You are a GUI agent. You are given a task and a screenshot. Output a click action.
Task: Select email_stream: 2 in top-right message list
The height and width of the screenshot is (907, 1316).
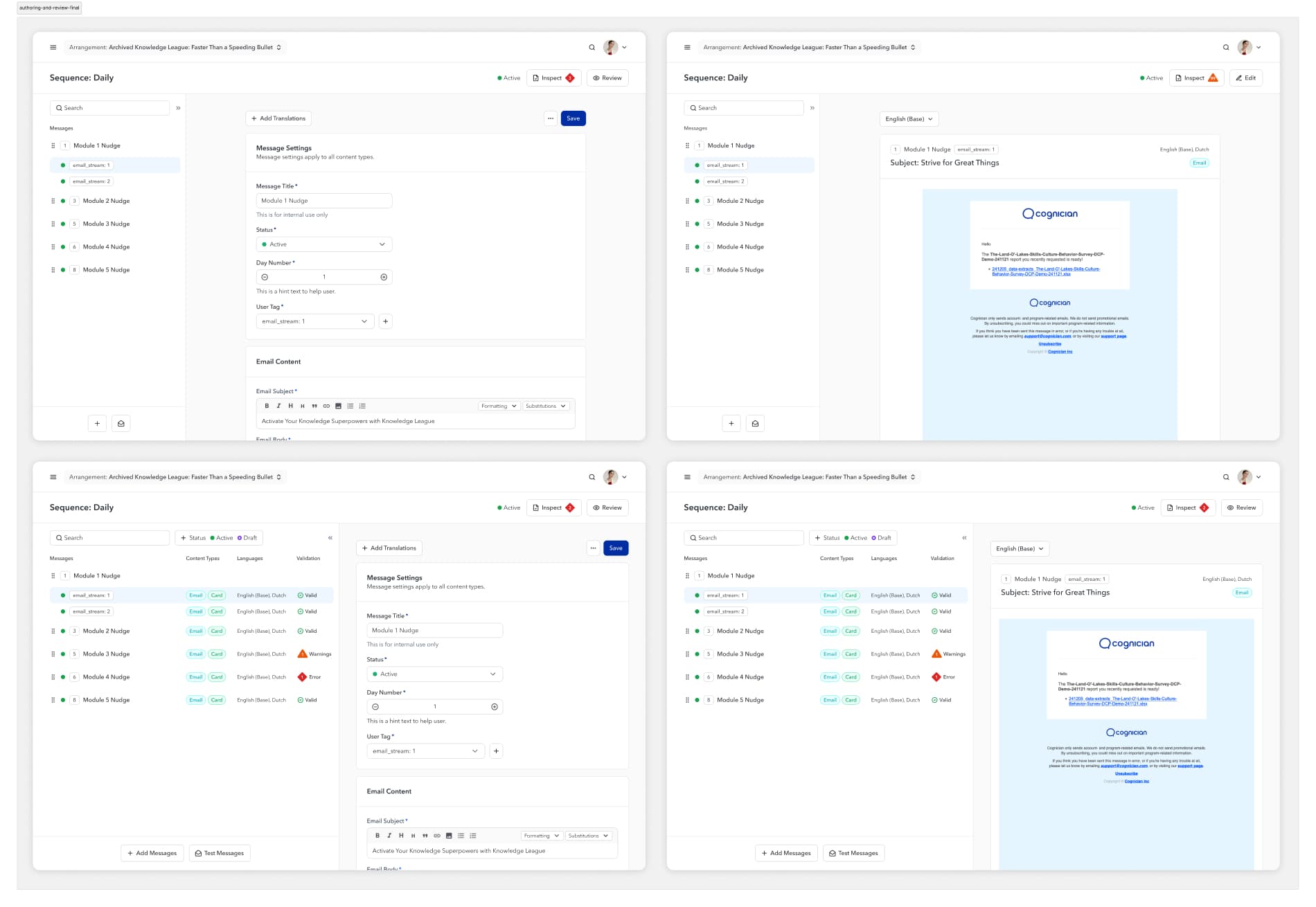tap(725, 181)
